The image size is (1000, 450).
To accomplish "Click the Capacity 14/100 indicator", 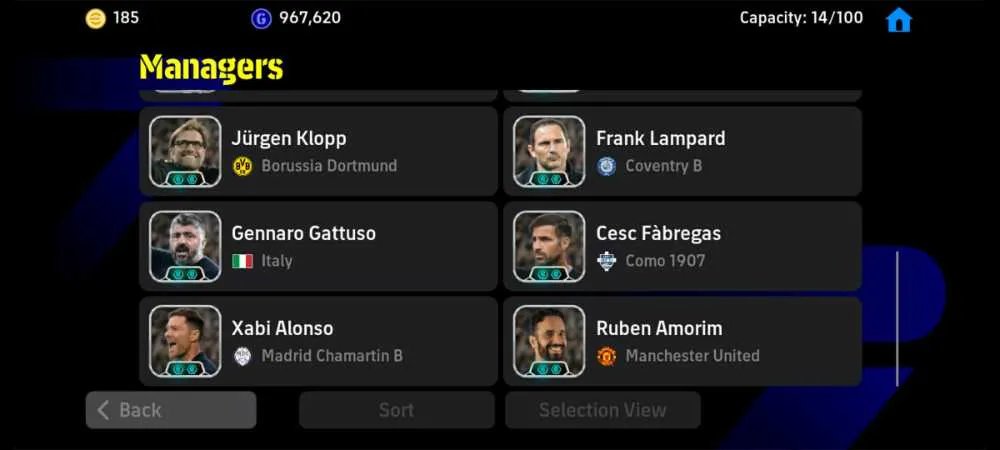I will (801, 18).
